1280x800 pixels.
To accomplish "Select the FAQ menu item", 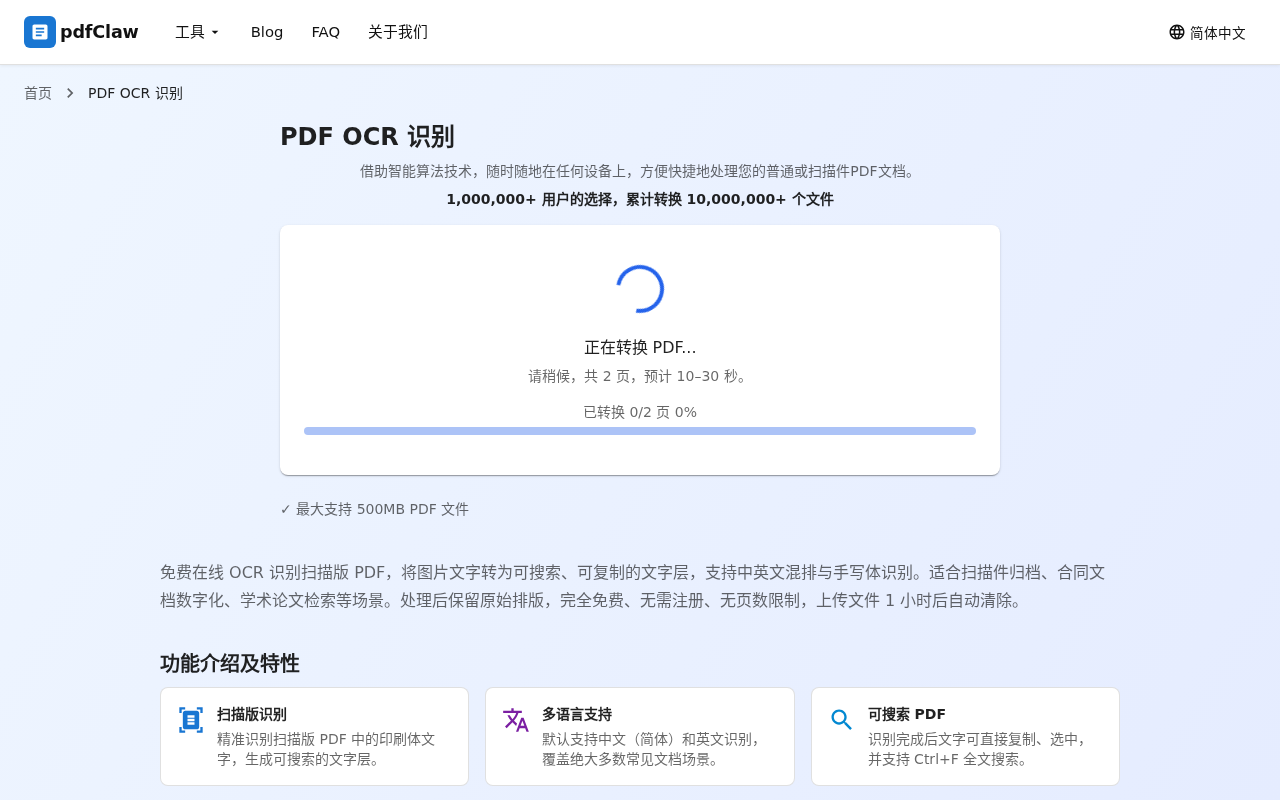I will (326, 32).
